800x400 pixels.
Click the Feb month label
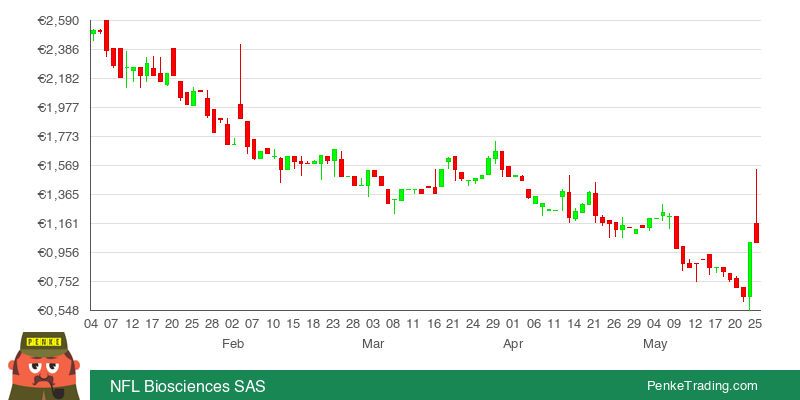[233, 344]
